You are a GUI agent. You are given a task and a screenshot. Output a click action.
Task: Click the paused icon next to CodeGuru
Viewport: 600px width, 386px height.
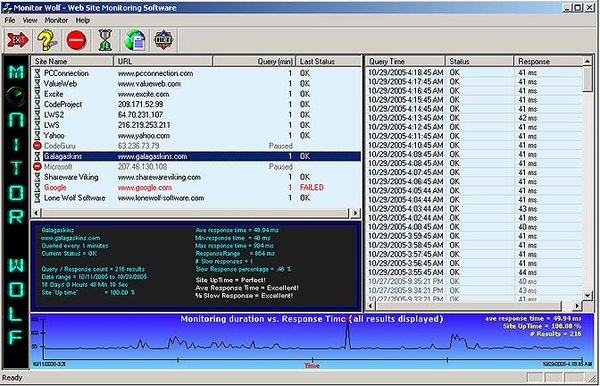click(x=37, y=146)
